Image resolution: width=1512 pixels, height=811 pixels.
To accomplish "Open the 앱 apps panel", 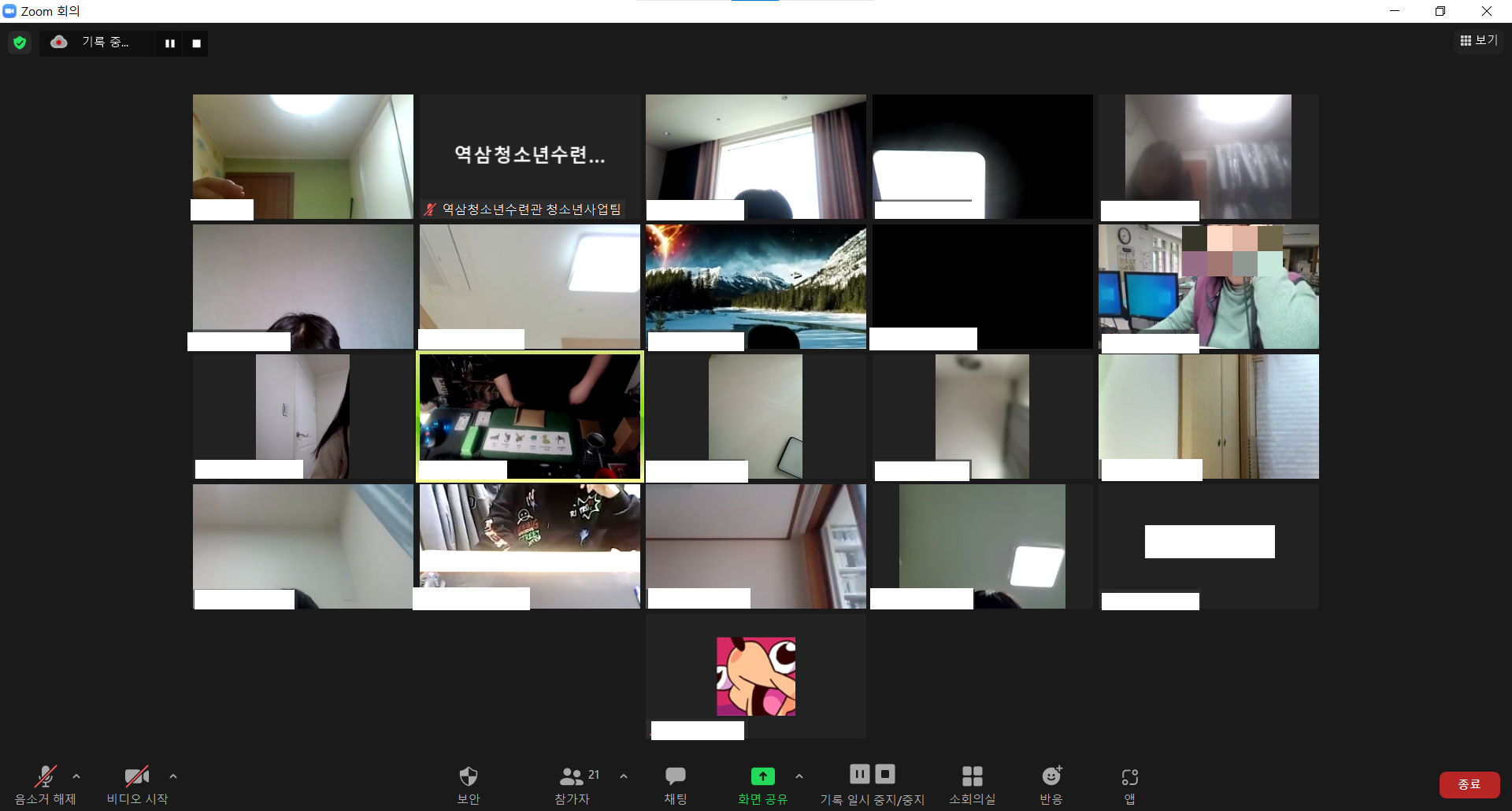I will click(1129, 785).
